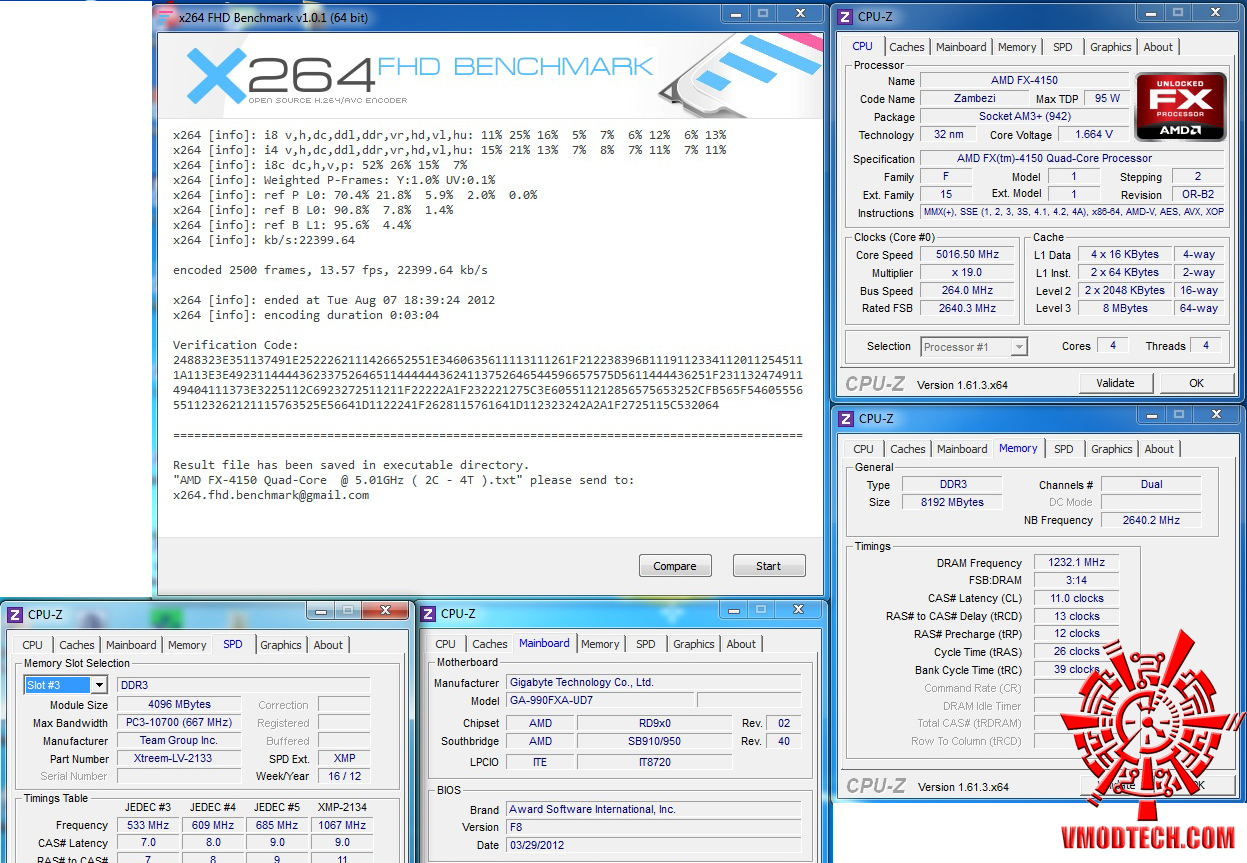Screen dimensions: 1247x863
Task: Switch to the Mainboard tab in the top-right CPU-Z window
Action: [x=961, y=47]
